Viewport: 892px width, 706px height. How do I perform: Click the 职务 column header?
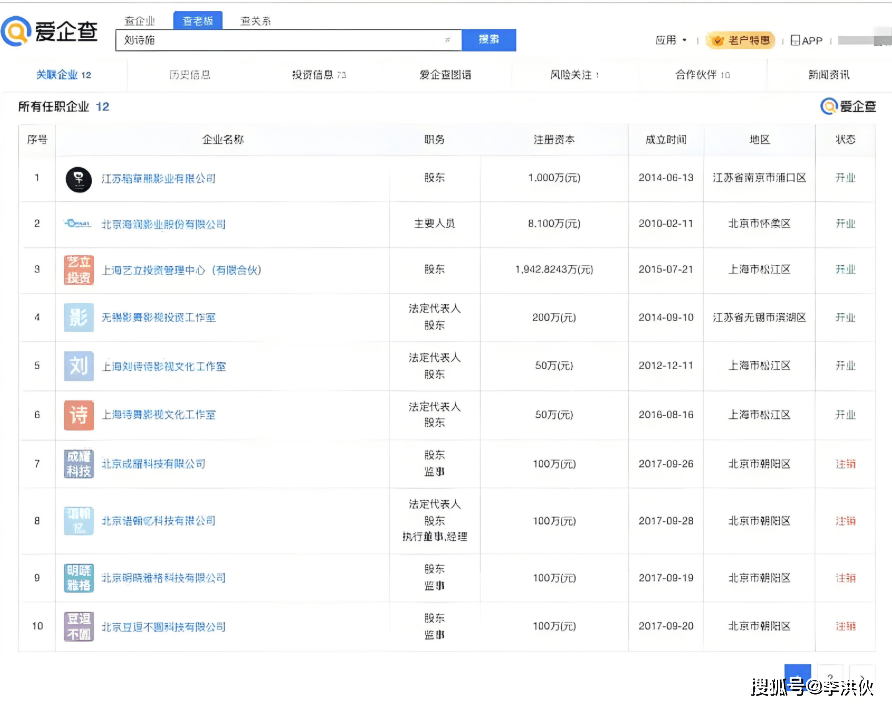click(435, 139)
